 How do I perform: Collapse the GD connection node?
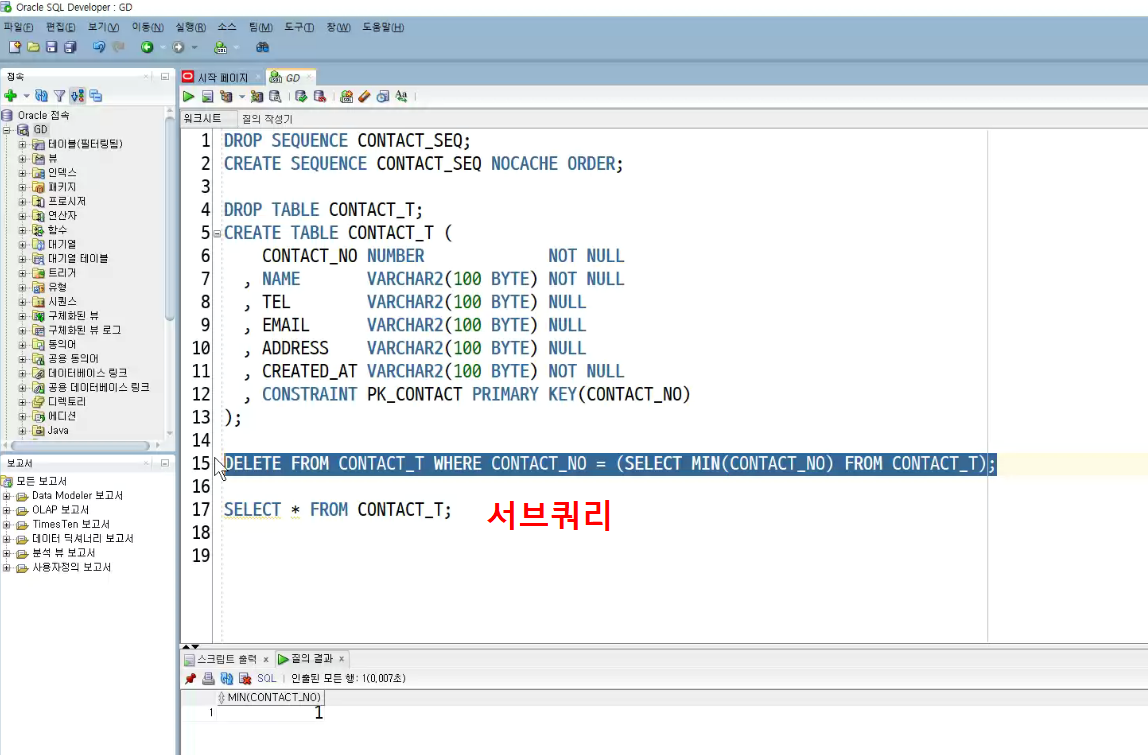pyautogui.click(x=7, y=130)
